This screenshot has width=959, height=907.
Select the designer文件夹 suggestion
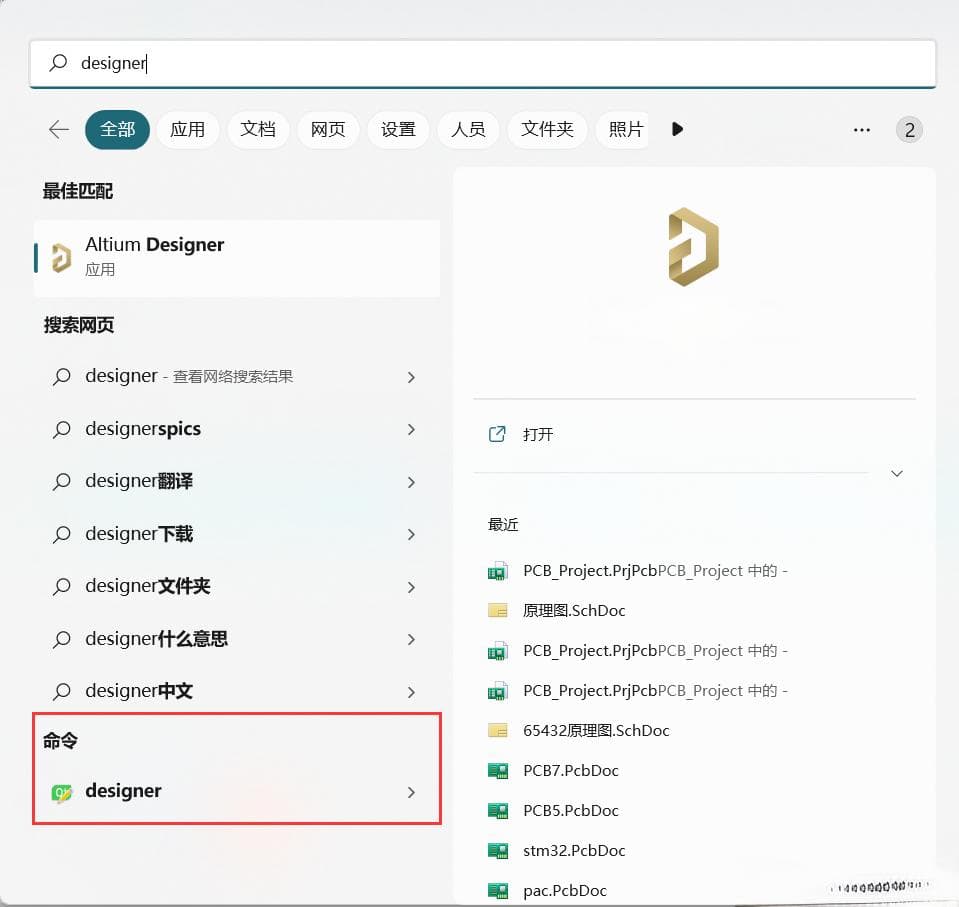(x=237, y=587)
